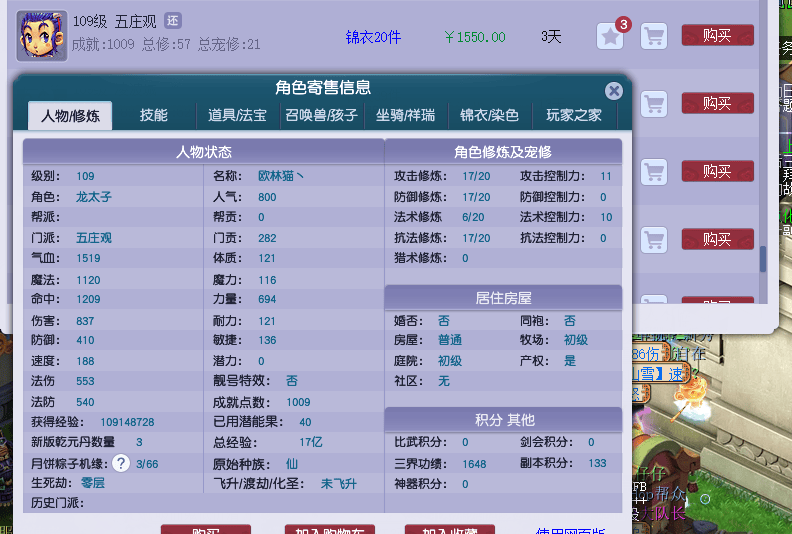
Task: Click the 龙太子 character avatar thumbnail
Action: 42,36
